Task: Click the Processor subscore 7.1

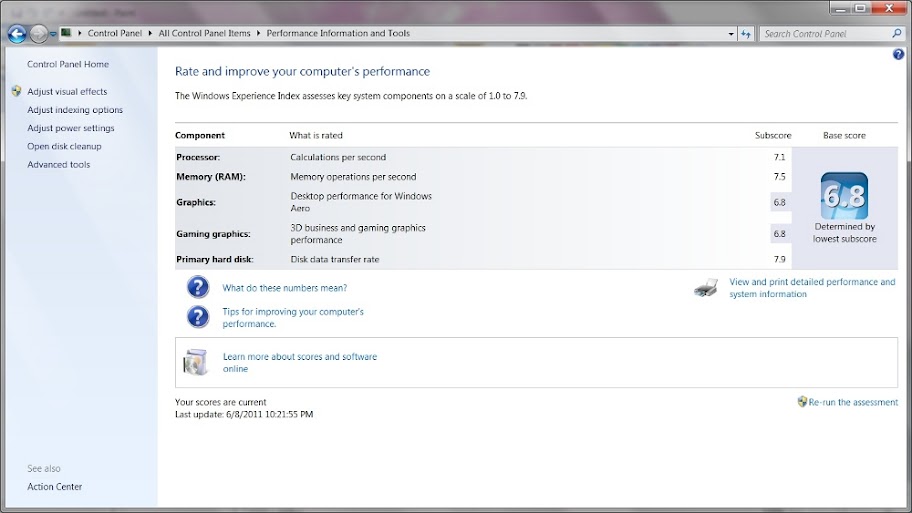Action: [779, 157]
